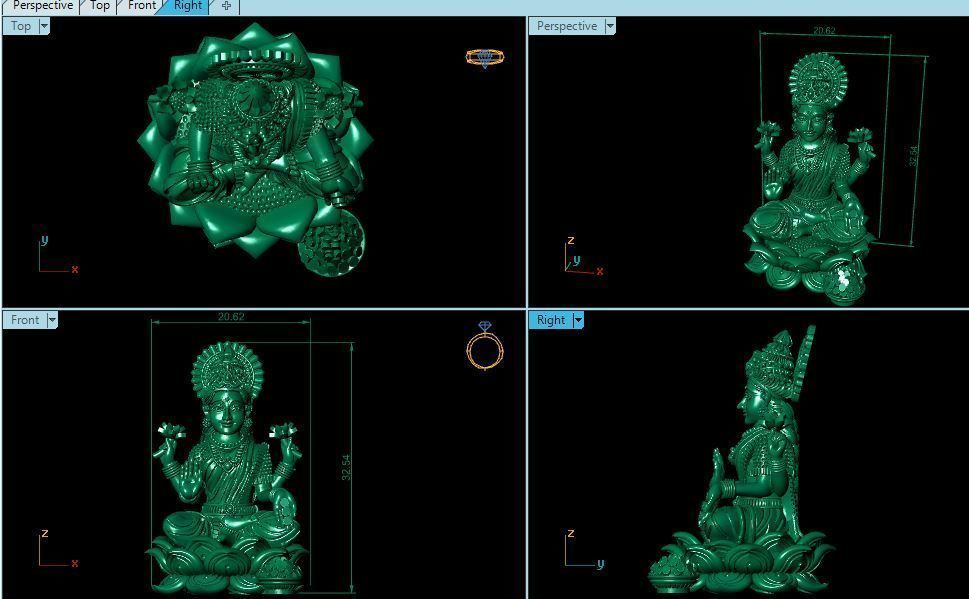
Task: Click the 32.54 dimension in Perspective viewport
Action: pos(914,155)
